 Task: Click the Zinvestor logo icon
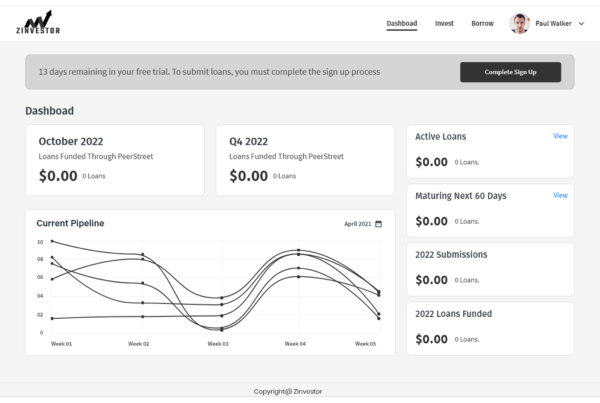click(x=38, y=22)
